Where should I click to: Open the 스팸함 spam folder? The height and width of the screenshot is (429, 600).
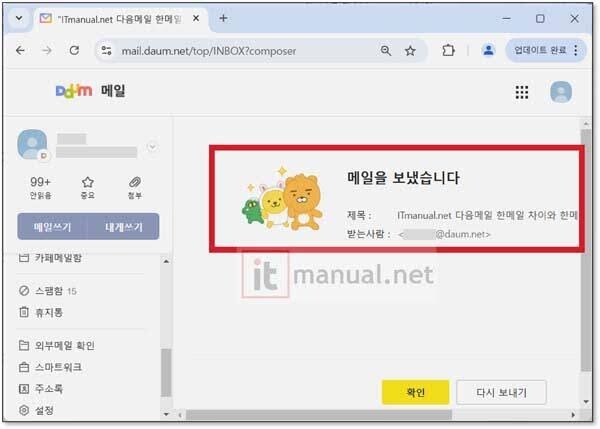[48, 291]
